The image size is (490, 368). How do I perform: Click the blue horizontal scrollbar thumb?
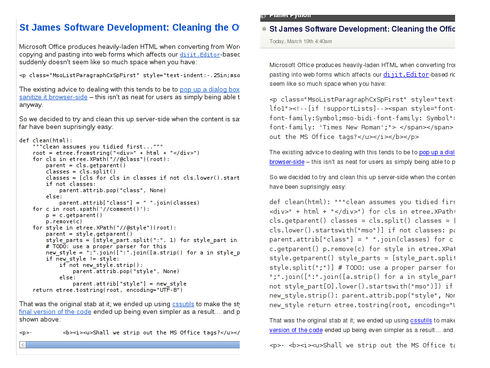tap(133, 345)
